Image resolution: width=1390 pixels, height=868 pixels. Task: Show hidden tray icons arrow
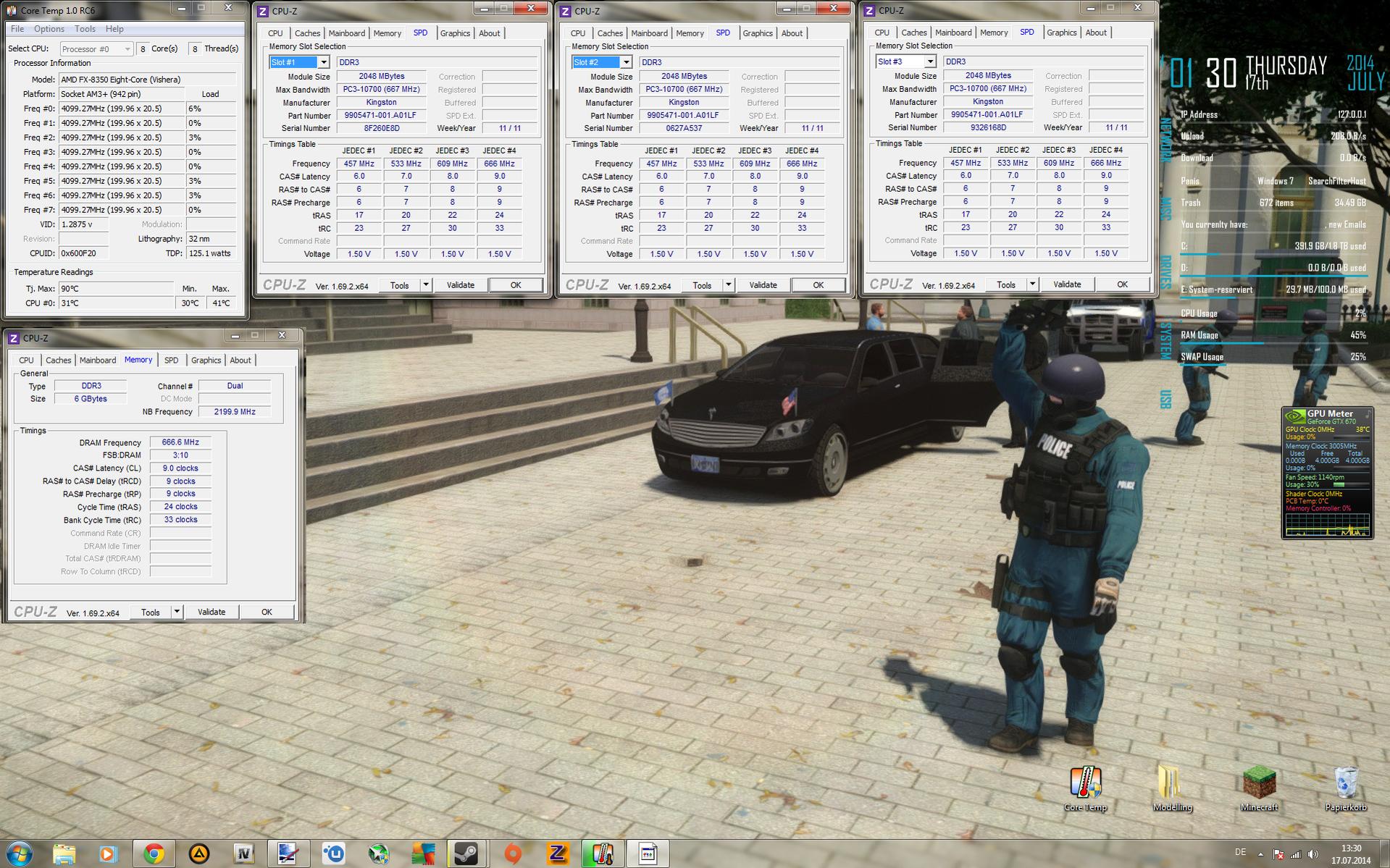click(1260, 854)
